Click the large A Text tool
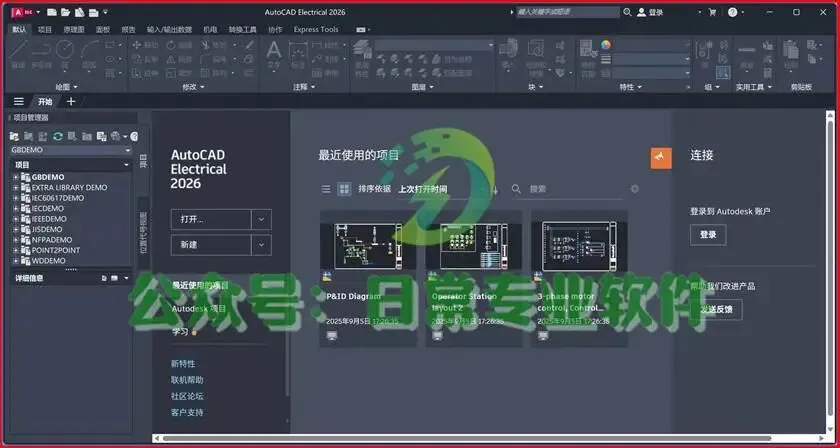 pyautogui.click(x=274, y=54)
